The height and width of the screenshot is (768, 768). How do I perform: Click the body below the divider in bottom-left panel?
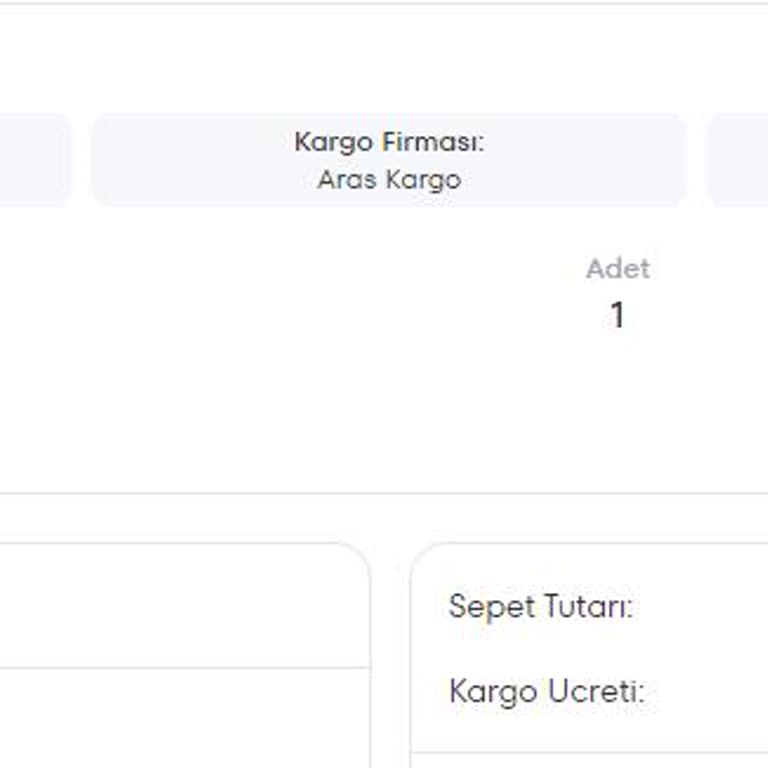point(180,720)
